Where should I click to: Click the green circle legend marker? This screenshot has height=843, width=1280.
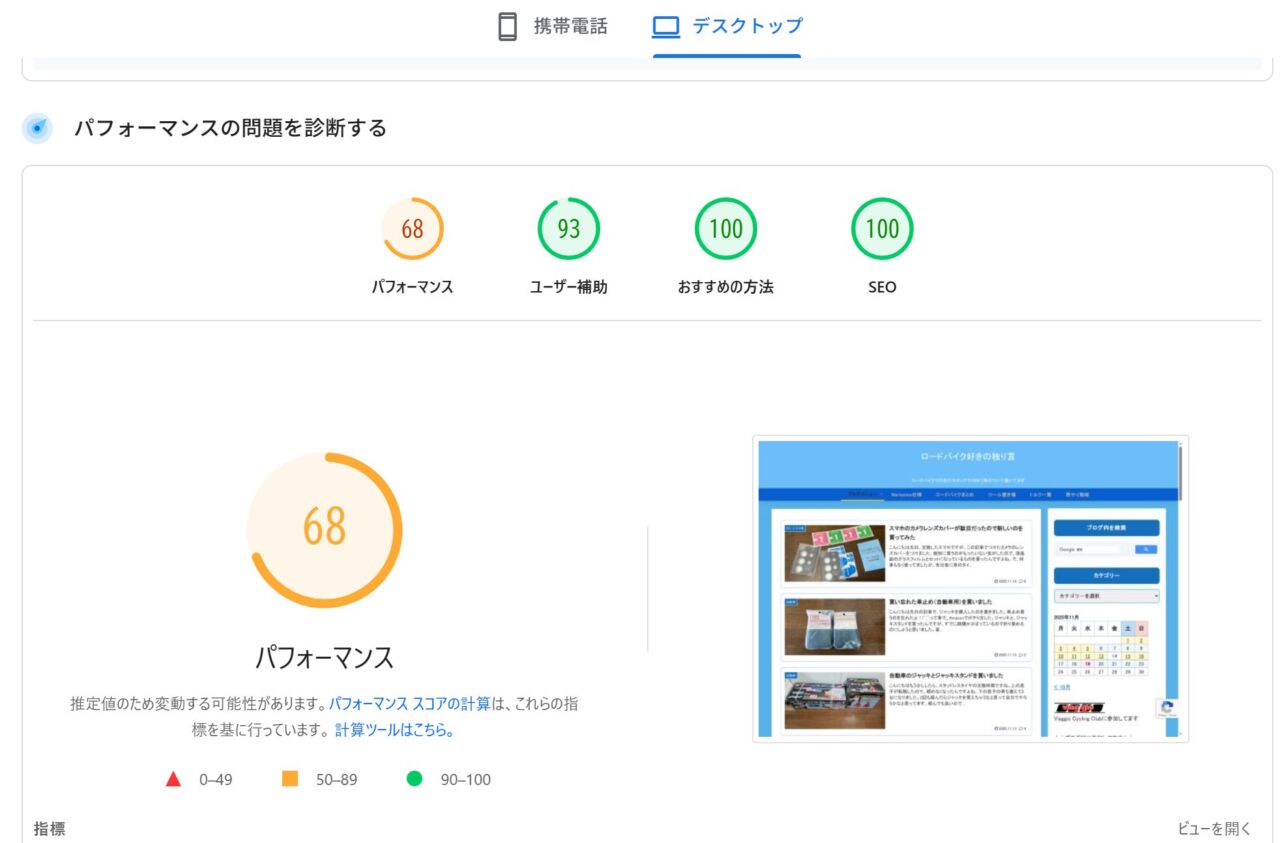(414, 779)
